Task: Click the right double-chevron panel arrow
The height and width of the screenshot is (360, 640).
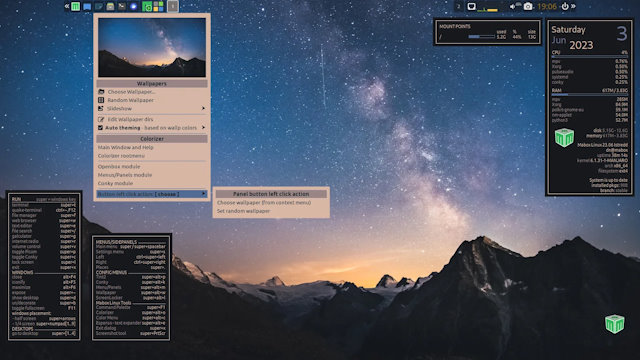Action: pyautogui.click(x=573, y=6)
